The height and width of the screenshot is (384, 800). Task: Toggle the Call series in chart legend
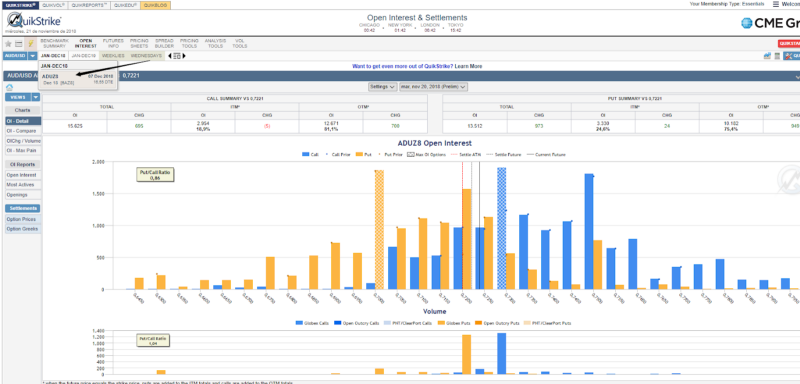tap(310, 154)
